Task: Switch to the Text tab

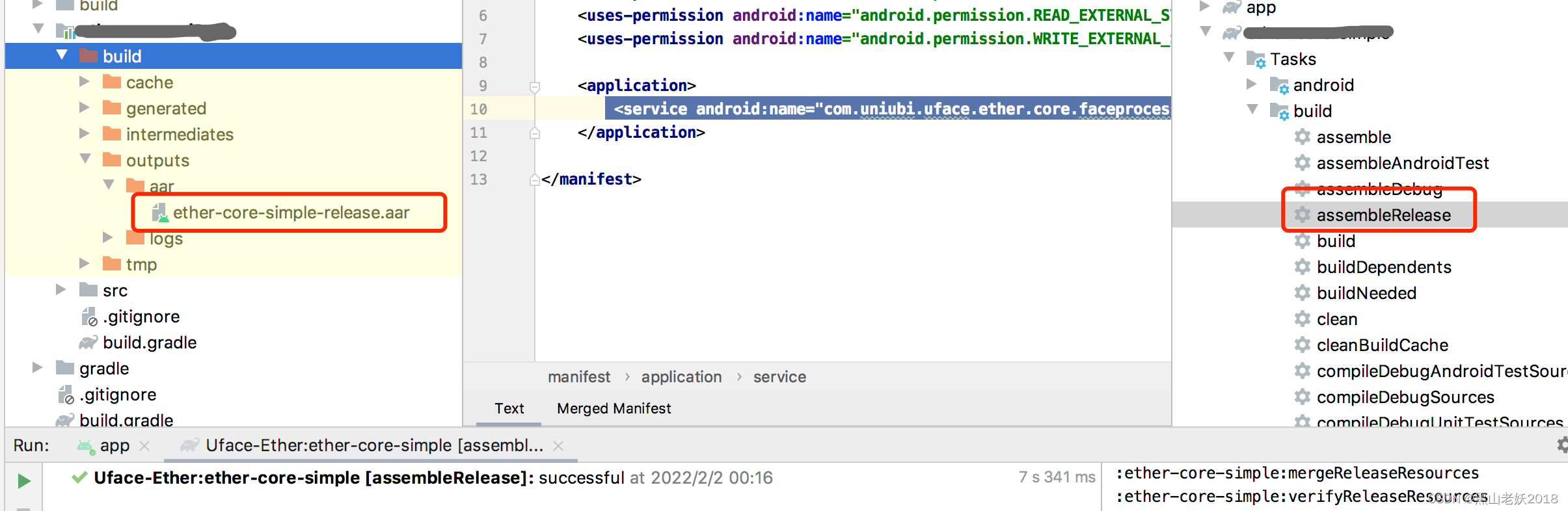Action: click(509, 408)
